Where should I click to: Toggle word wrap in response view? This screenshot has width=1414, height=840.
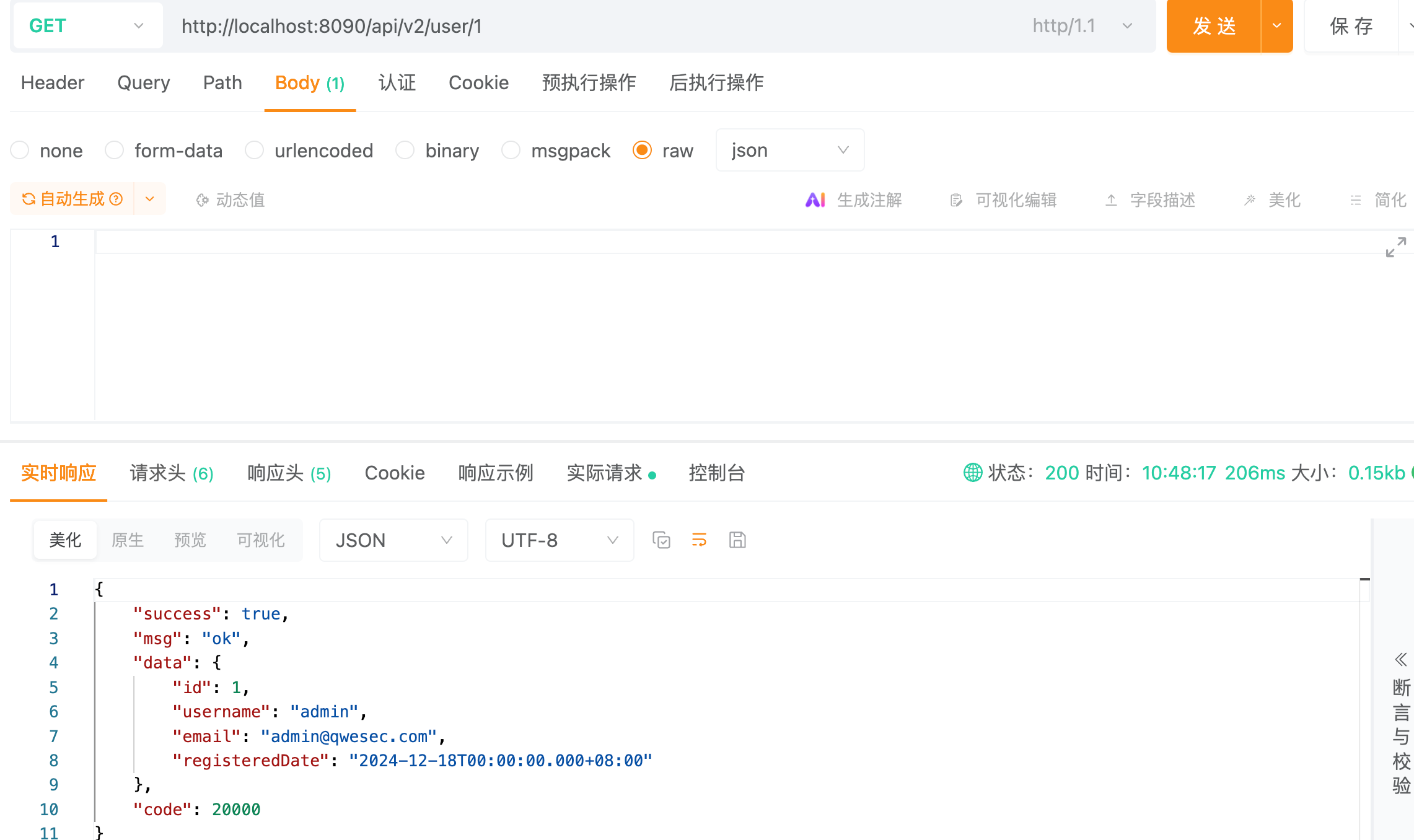click(699, 540)
